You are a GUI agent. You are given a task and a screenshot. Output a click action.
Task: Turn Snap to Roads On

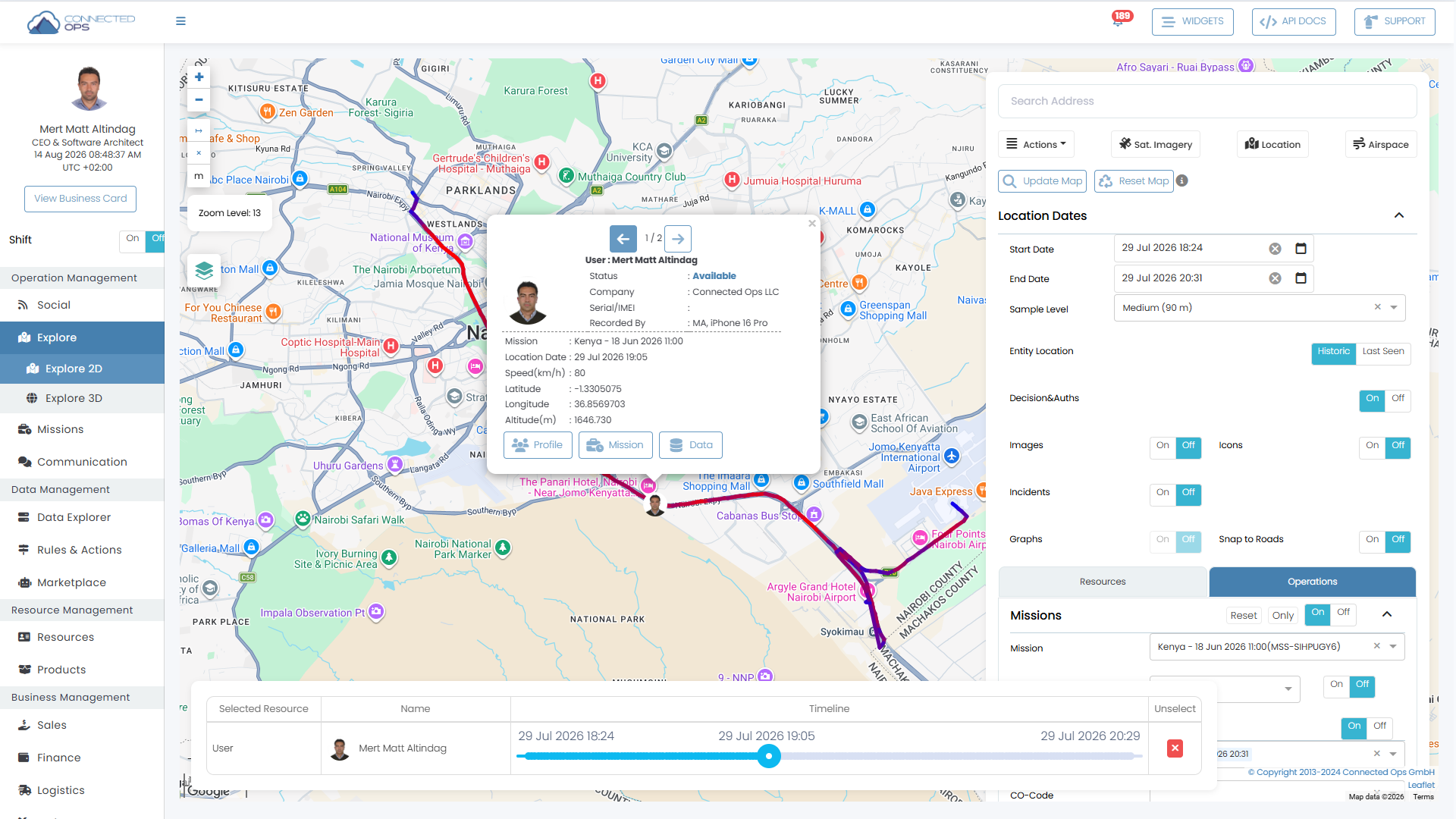[x=1372, y=541]
